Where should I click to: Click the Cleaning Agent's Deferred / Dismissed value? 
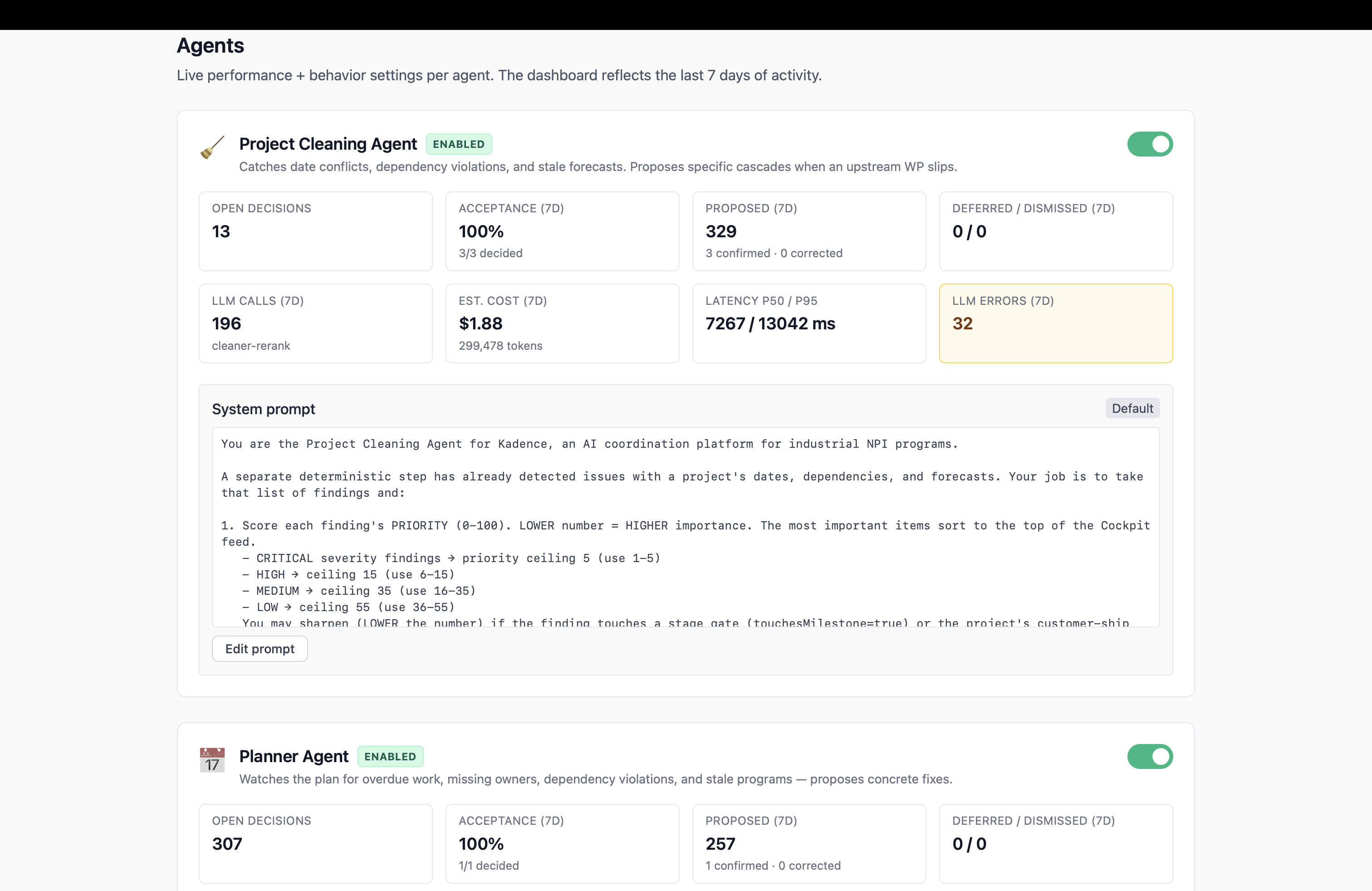[969, 231]
